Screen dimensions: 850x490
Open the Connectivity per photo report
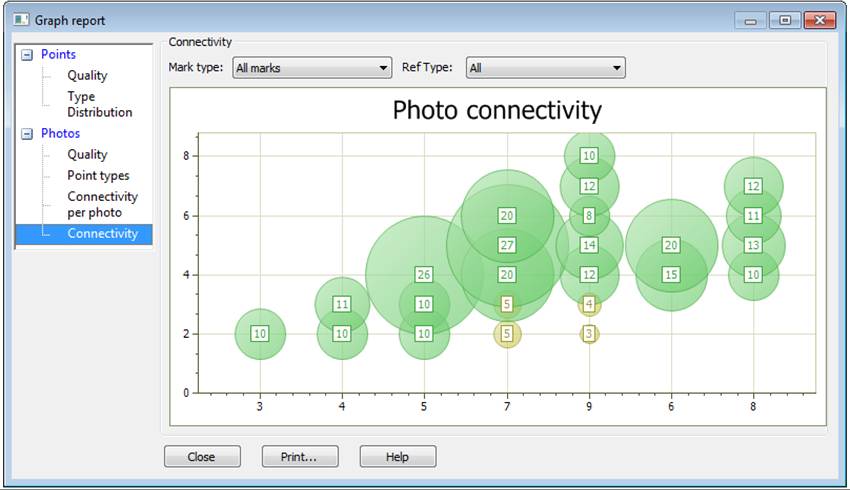[102, 205]
